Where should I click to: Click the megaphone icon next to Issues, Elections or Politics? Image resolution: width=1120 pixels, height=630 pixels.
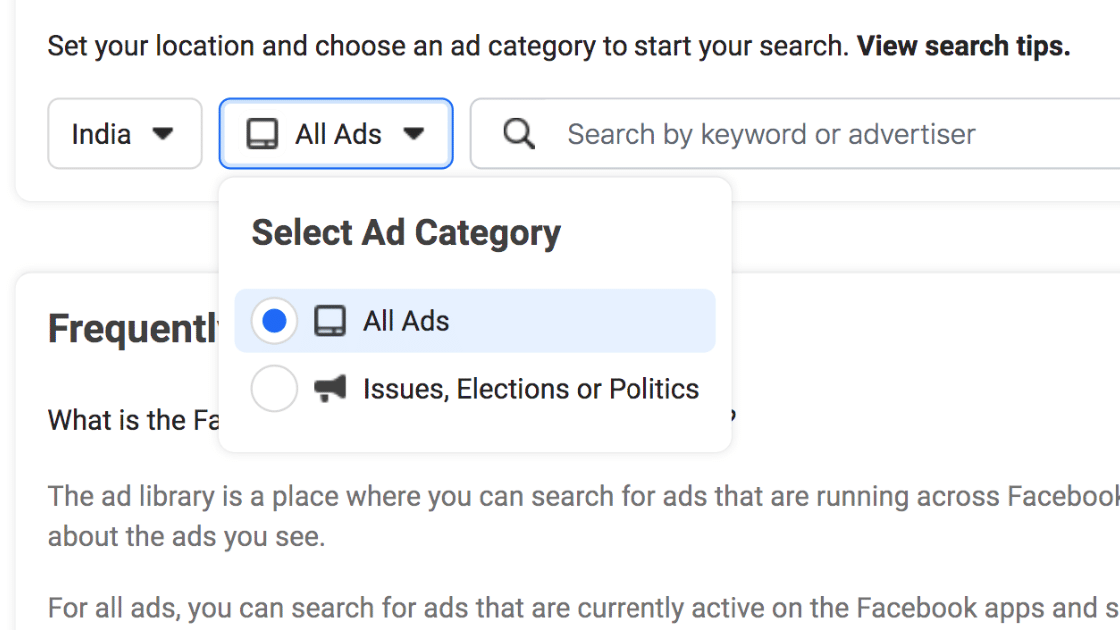(332, 388)
